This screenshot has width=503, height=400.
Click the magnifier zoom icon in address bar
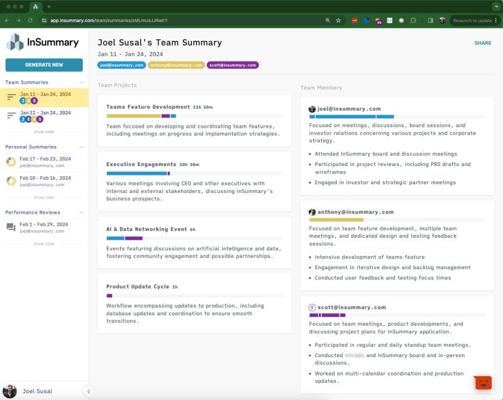pos(328,20)
